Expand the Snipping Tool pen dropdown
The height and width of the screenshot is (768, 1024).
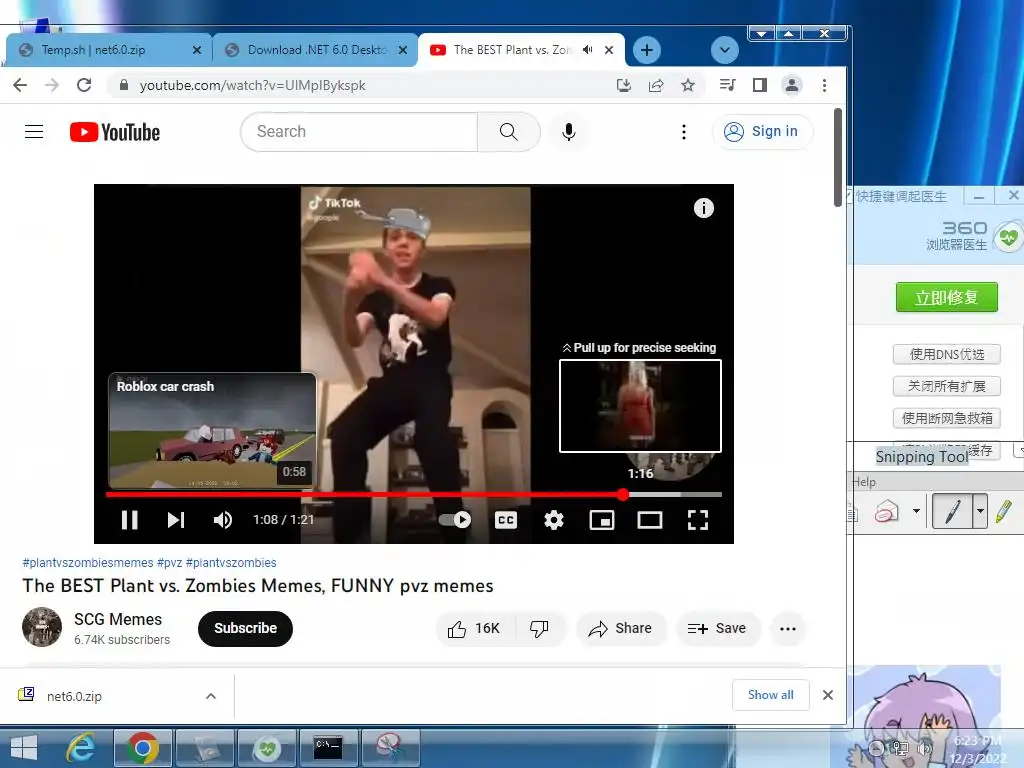click(x=980, y=511)
